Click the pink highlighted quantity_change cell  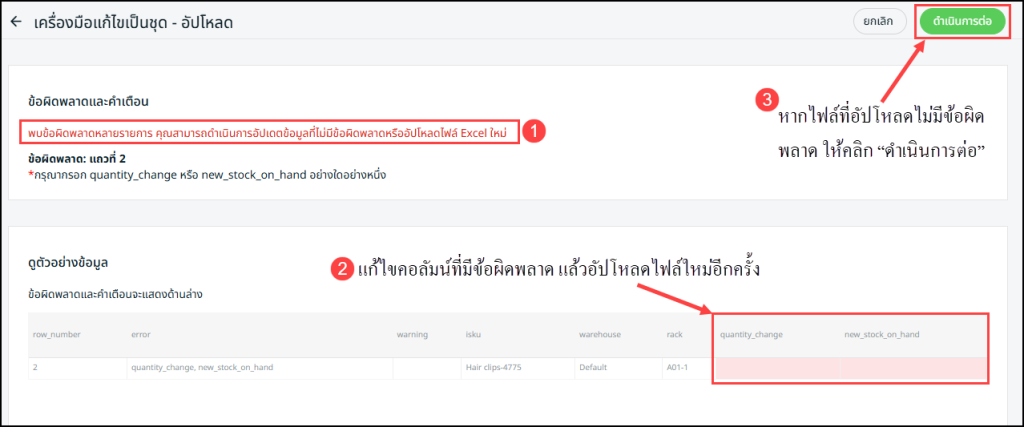point(777,368)
